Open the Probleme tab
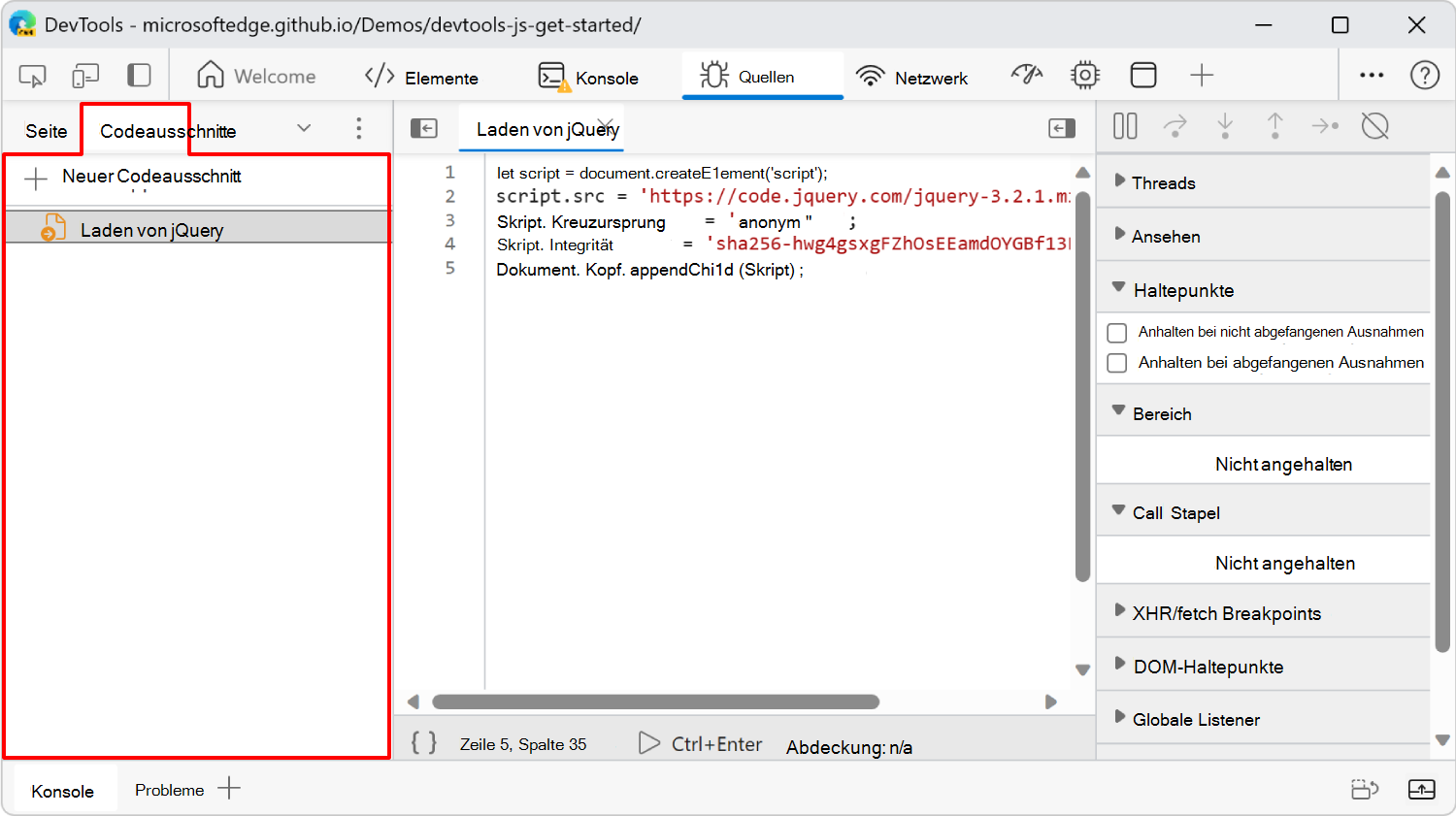The image size is (1456, 816). (169, 790)
